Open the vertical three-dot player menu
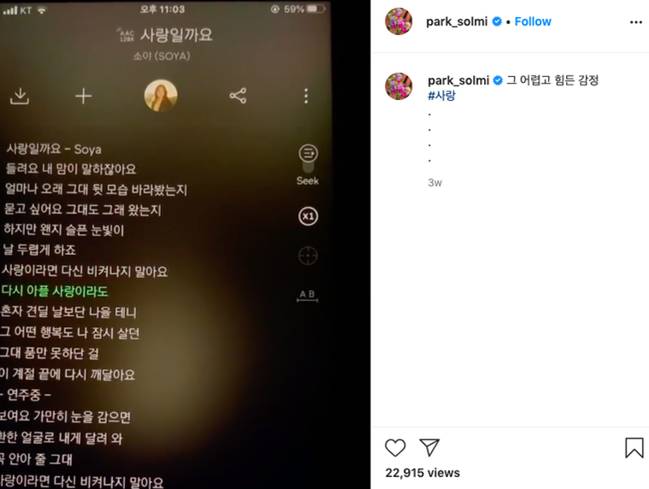649x489 pixels. tap(306, 96)
